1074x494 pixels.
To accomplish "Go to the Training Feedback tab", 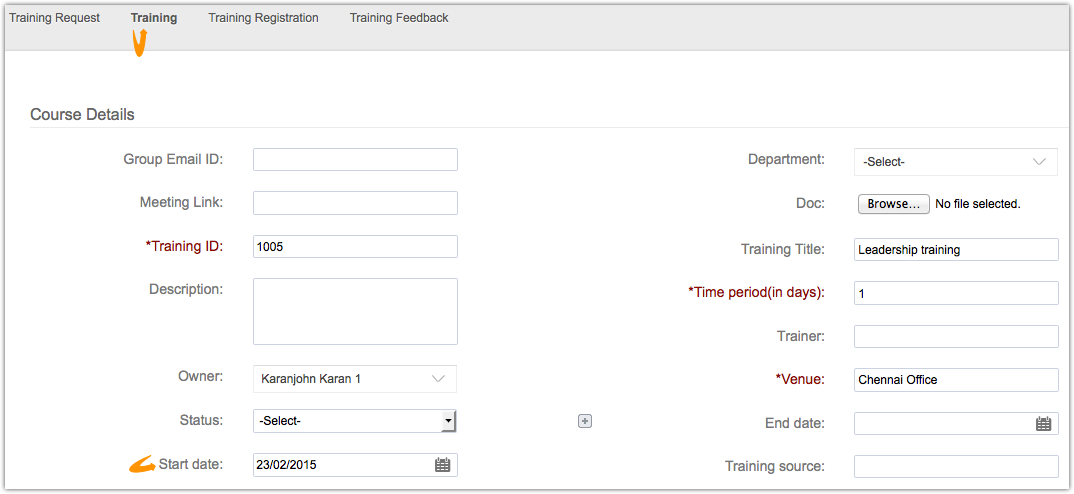I will pos(399,18).
